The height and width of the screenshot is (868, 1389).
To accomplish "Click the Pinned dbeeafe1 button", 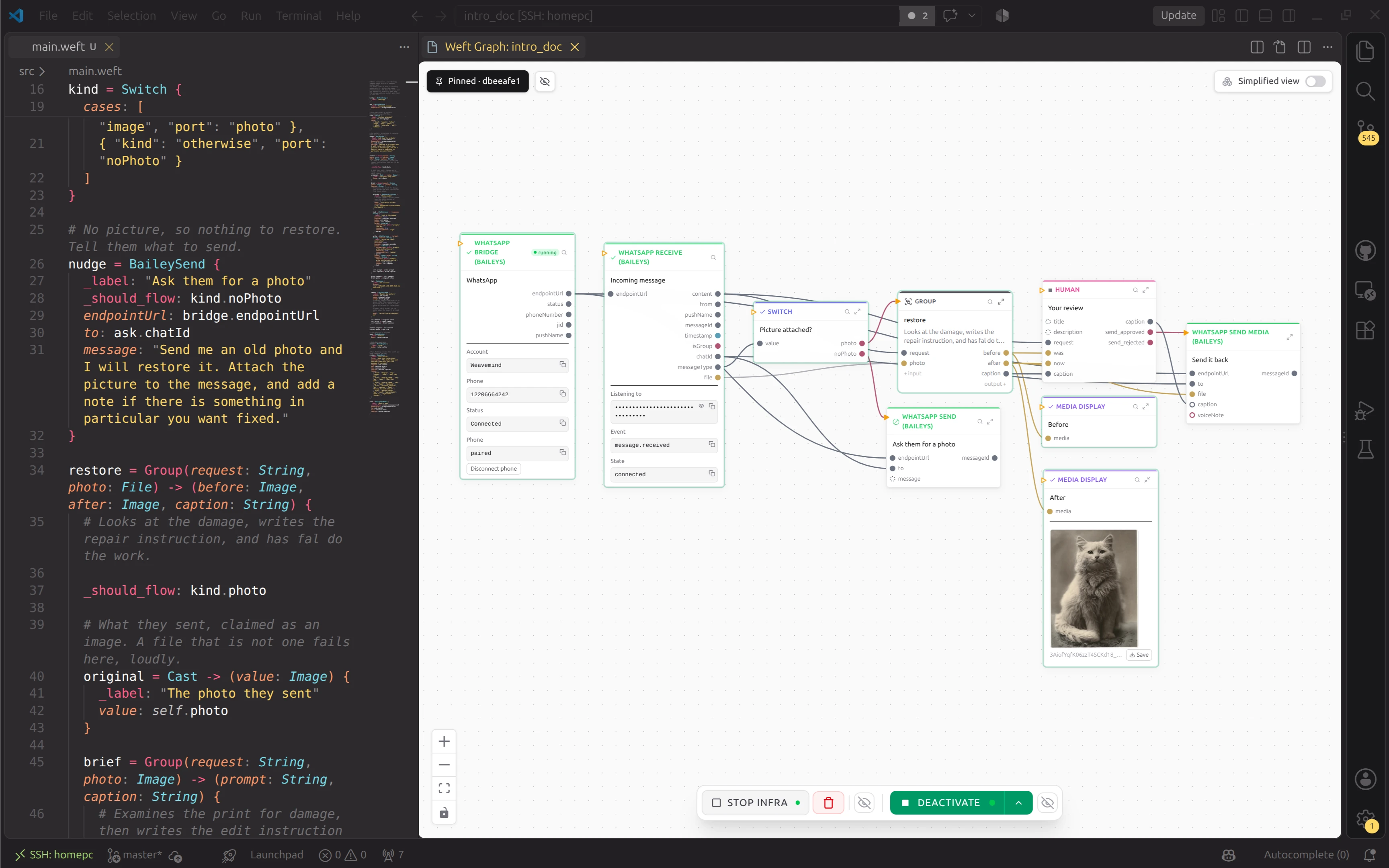I will pyautogui.click(x=477, y=81).
